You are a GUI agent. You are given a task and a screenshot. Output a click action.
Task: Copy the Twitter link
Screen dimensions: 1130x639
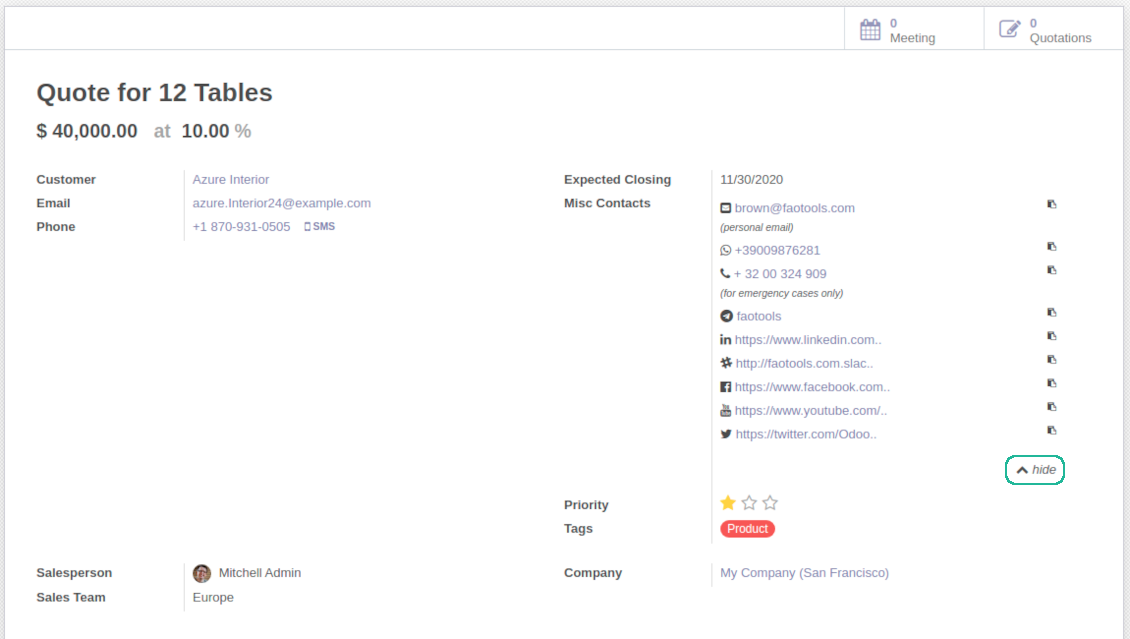(x=1051, y=430)
